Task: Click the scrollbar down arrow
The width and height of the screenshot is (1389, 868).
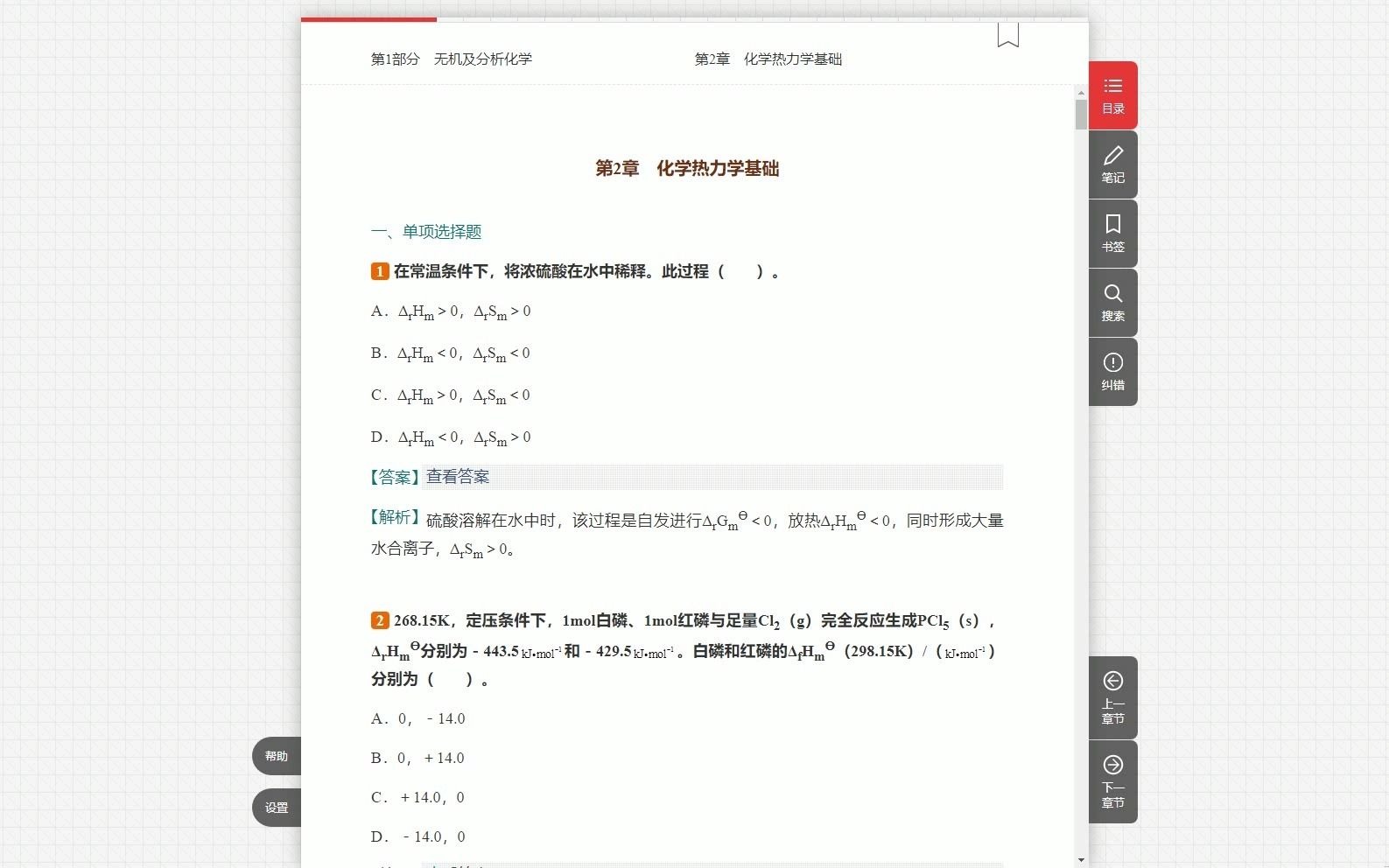Action: tap(1081, 860)
